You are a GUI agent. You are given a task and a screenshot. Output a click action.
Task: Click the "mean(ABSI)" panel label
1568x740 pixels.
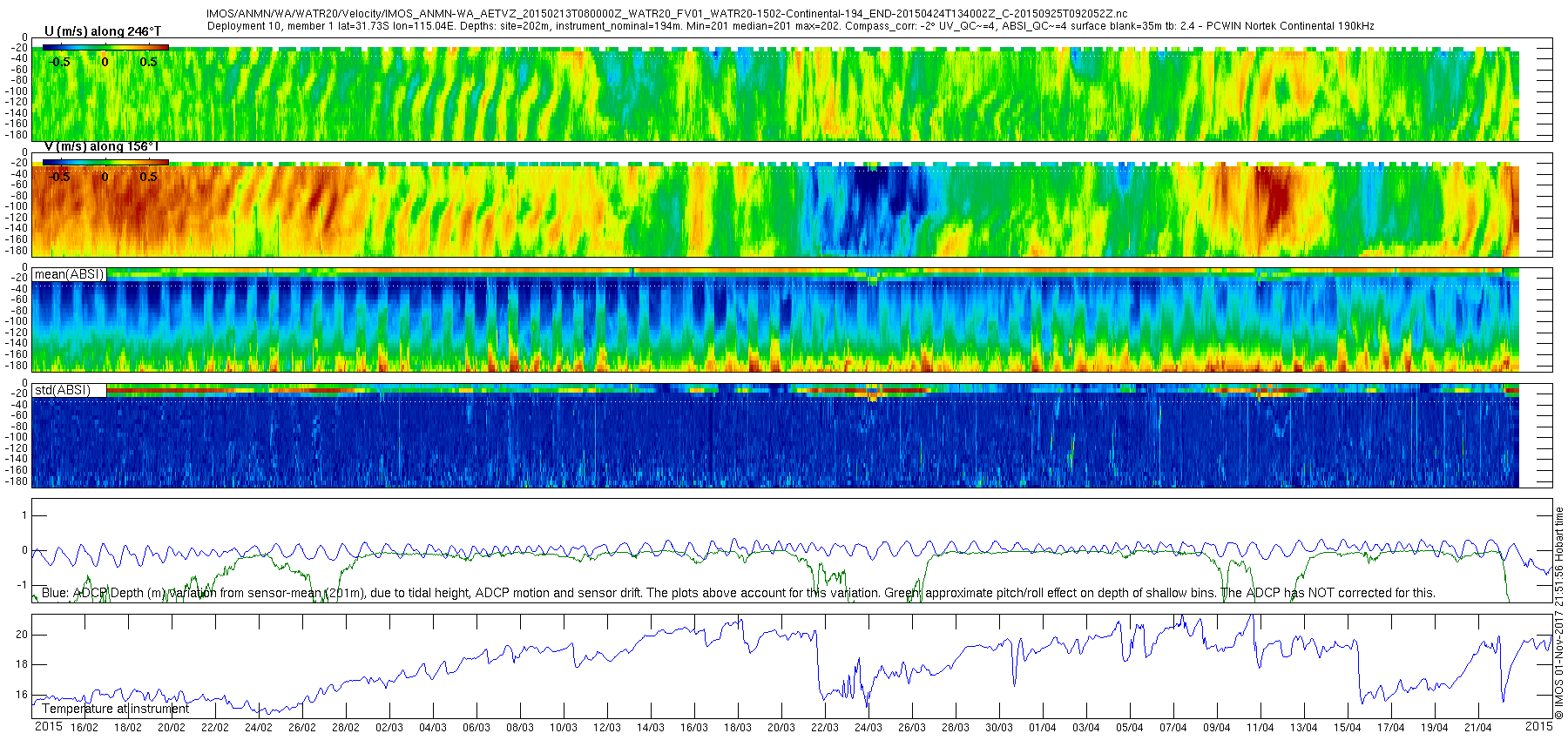tap(70, 274)
